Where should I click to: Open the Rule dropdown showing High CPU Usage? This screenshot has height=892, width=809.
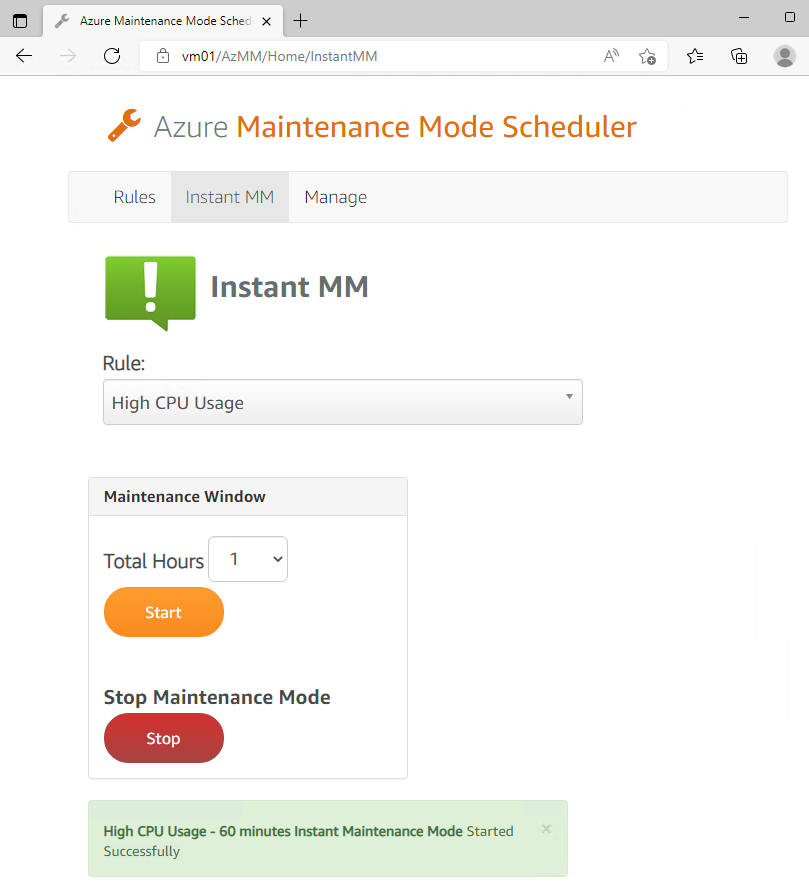(342, 402)
